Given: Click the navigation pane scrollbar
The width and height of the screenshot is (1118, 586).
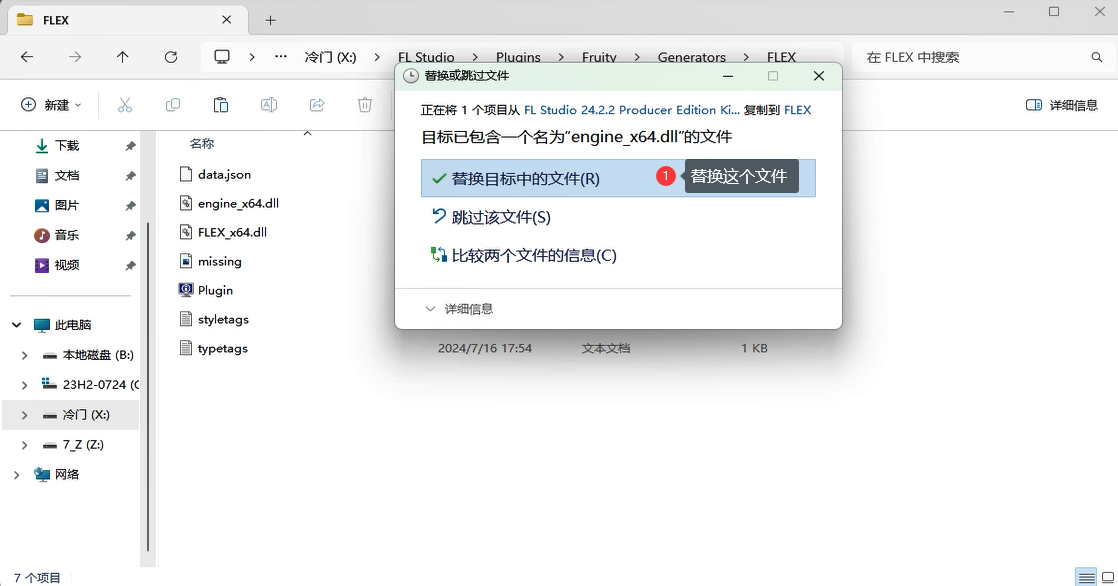Looking at the screenshot, I should [148, 387].
